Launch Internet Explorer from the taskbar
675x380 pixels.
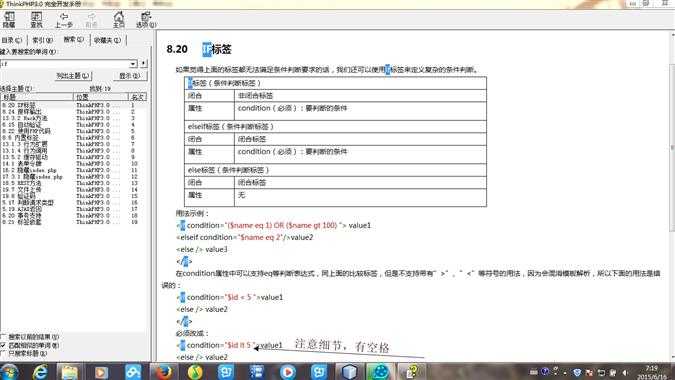40,372
